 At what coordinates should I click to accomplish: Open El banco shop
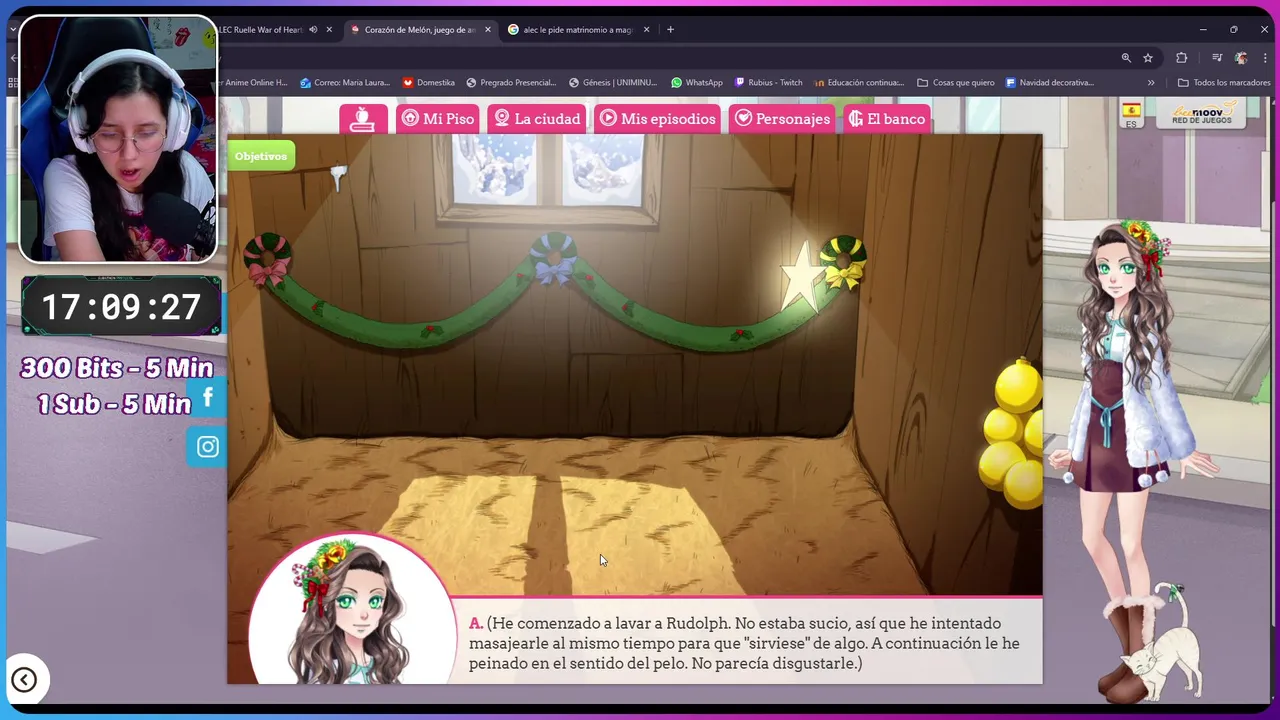click(x=888, y=119)
